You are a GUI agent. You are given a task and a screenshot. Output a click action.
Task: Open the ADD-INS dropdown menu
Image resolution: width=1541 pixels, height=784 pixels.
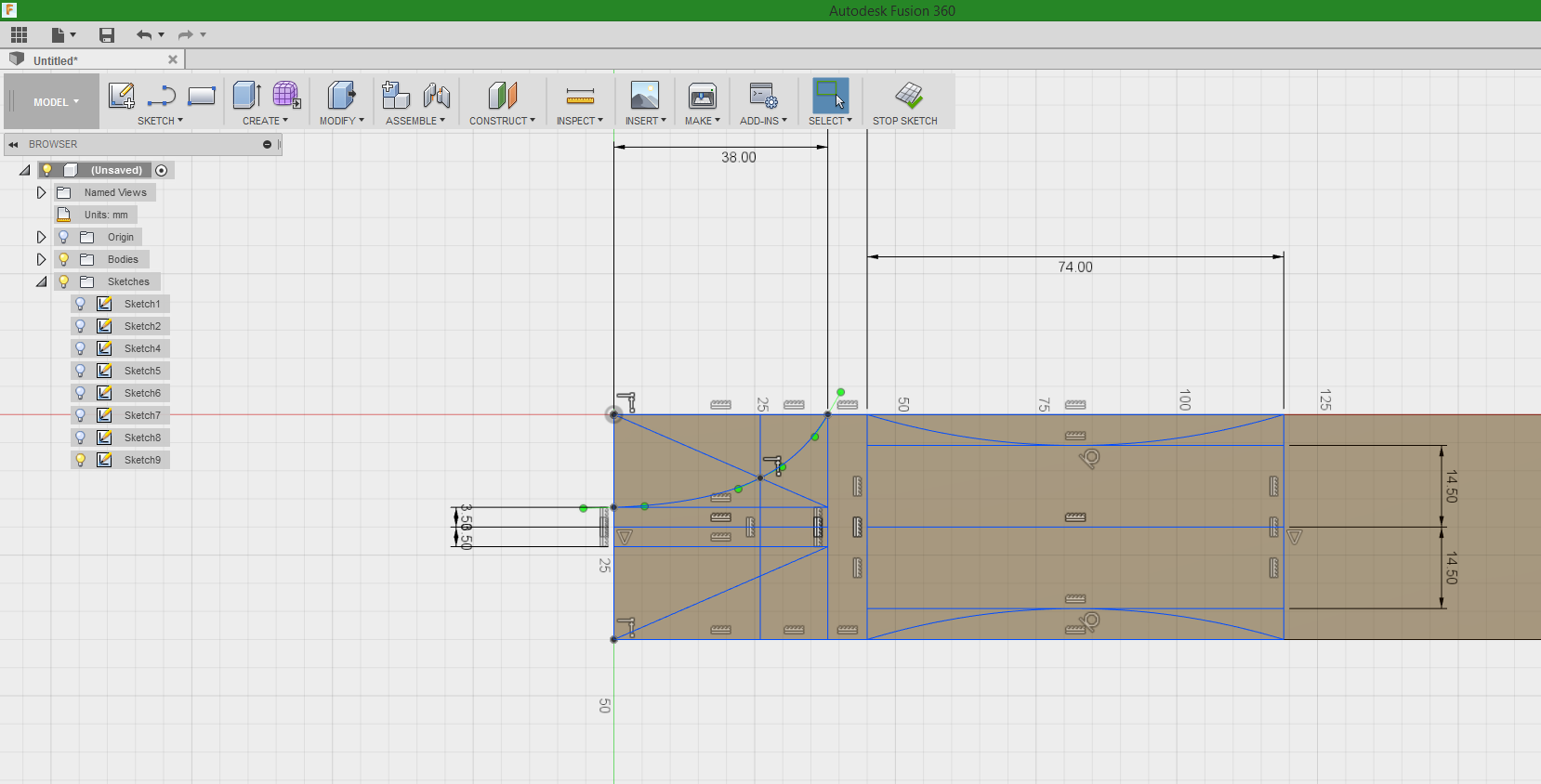(x=763, y=121)
